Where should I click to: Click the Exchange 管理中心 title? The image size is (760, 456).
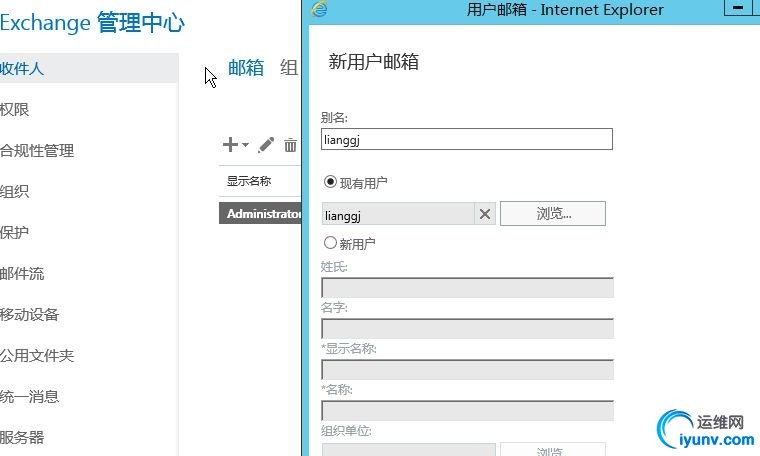(x=92, y=22)
